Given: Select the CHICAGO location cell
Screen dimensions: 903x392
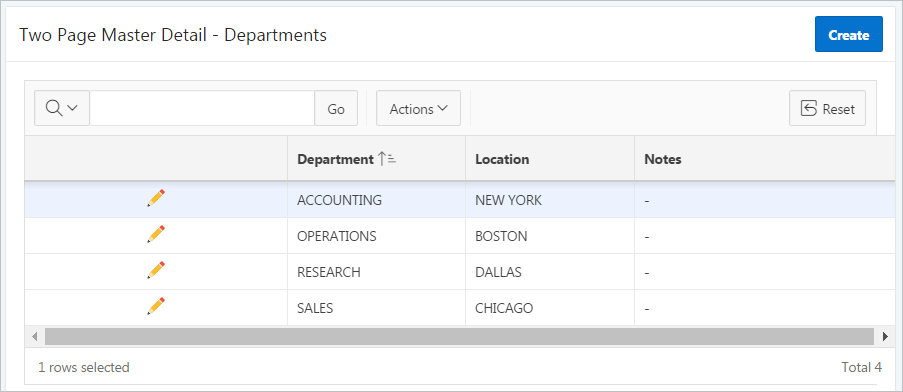Looking at the screenshot, I should pos(504,308).
